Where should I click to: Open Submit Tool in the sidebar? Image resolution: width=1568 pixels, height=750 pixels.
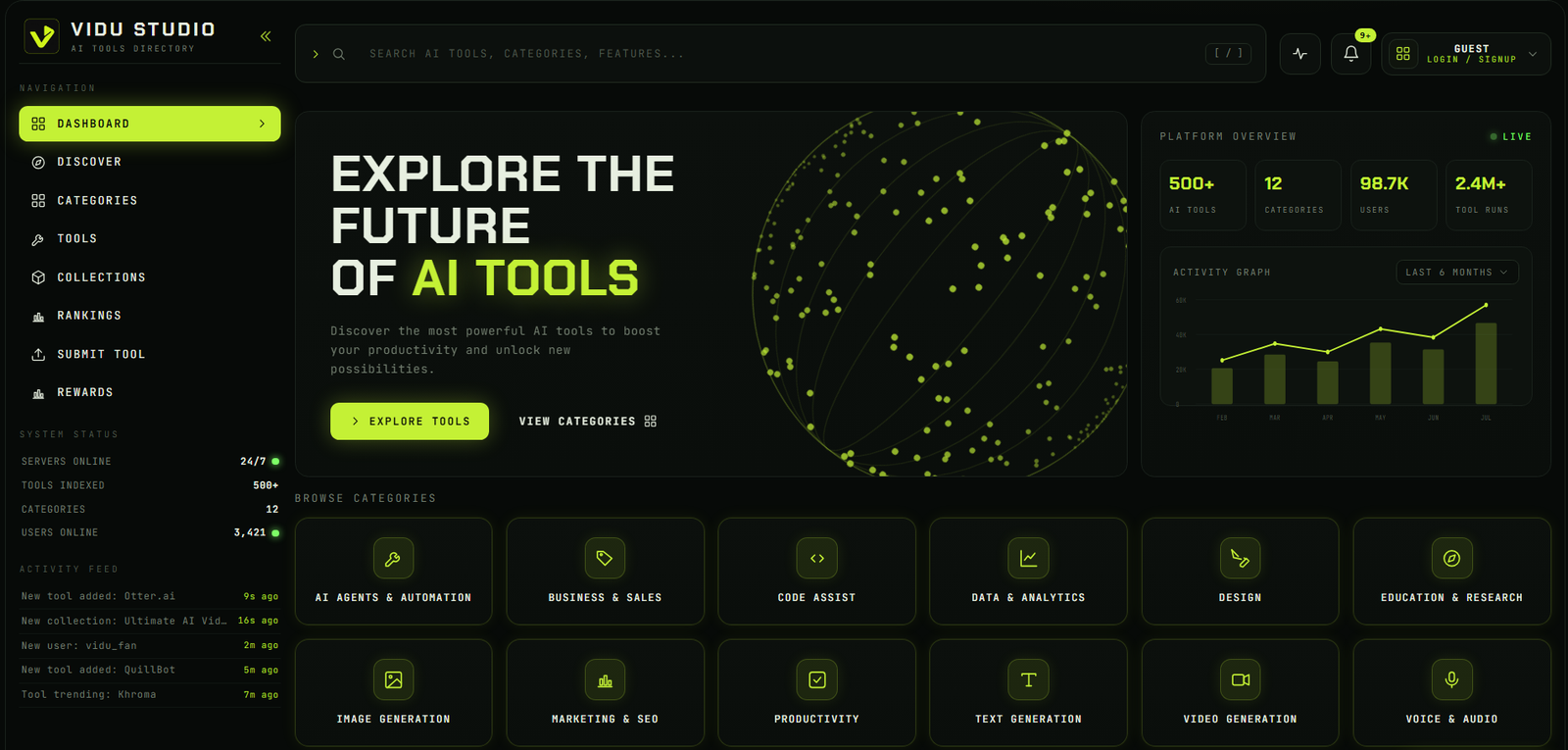[150, 354]
